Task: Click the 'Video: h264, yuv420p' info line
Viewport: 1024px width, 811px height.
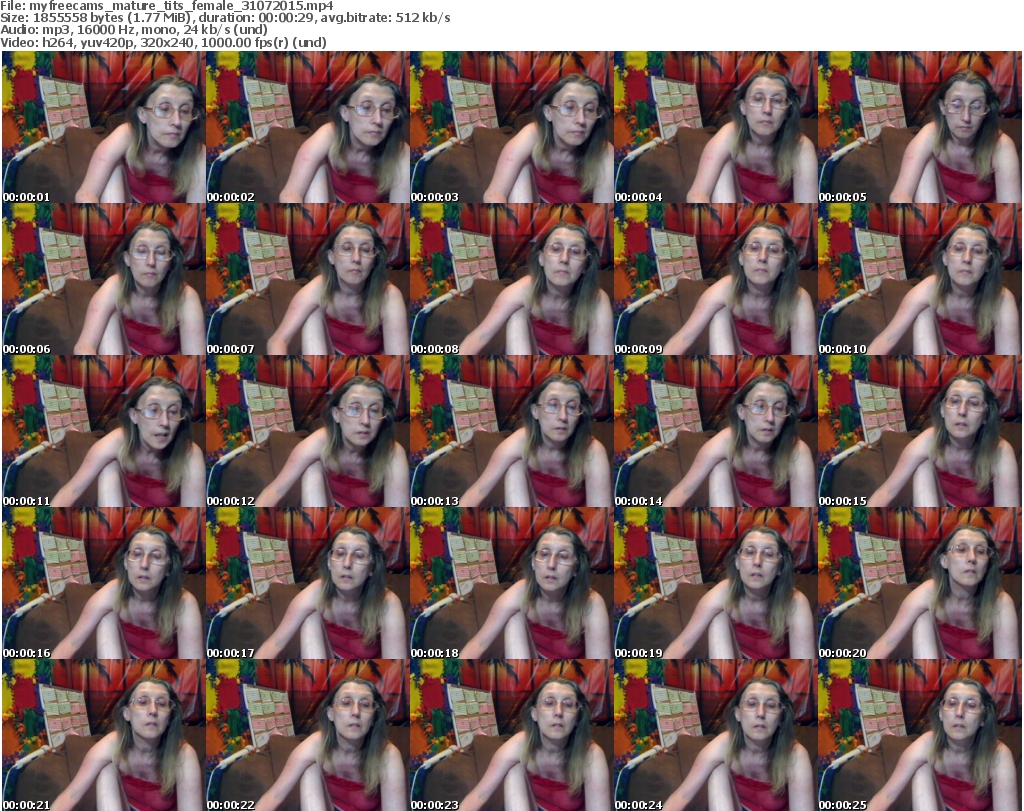Action: click(163, 42)
